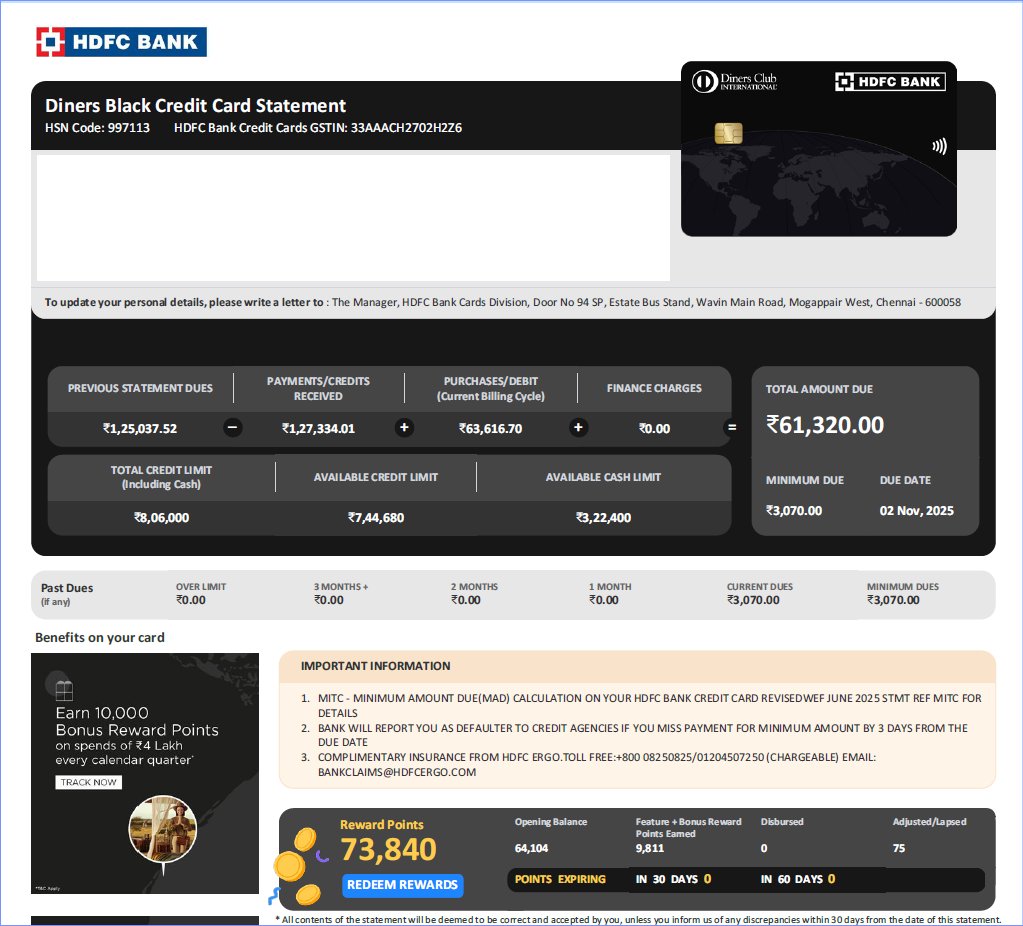
Task: Open the Earn 10,000 Bonus Reward Points banner
Action: pos(145,773)
